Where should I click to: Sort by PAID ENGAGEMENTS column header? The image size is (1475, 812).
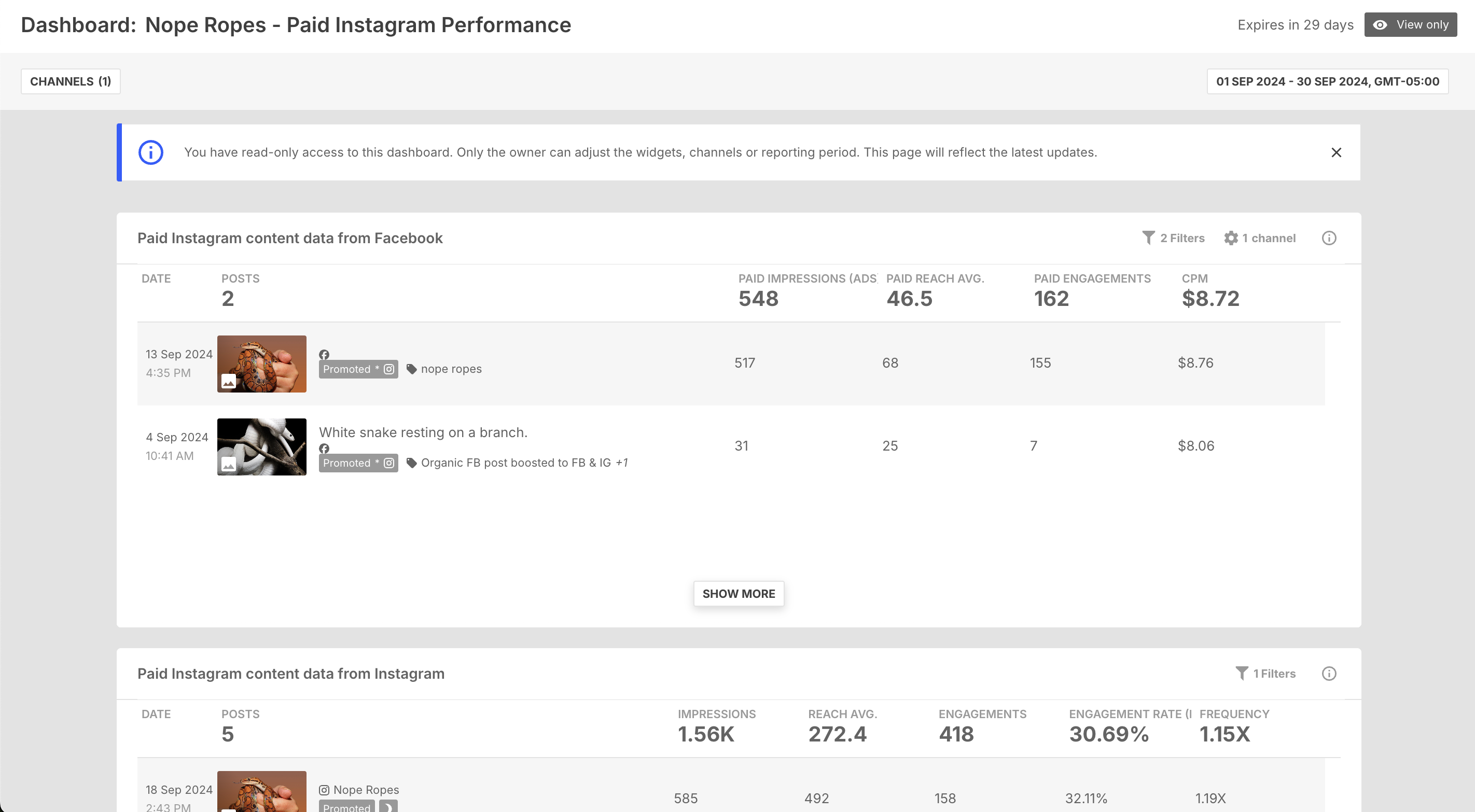pos(1092,279)
